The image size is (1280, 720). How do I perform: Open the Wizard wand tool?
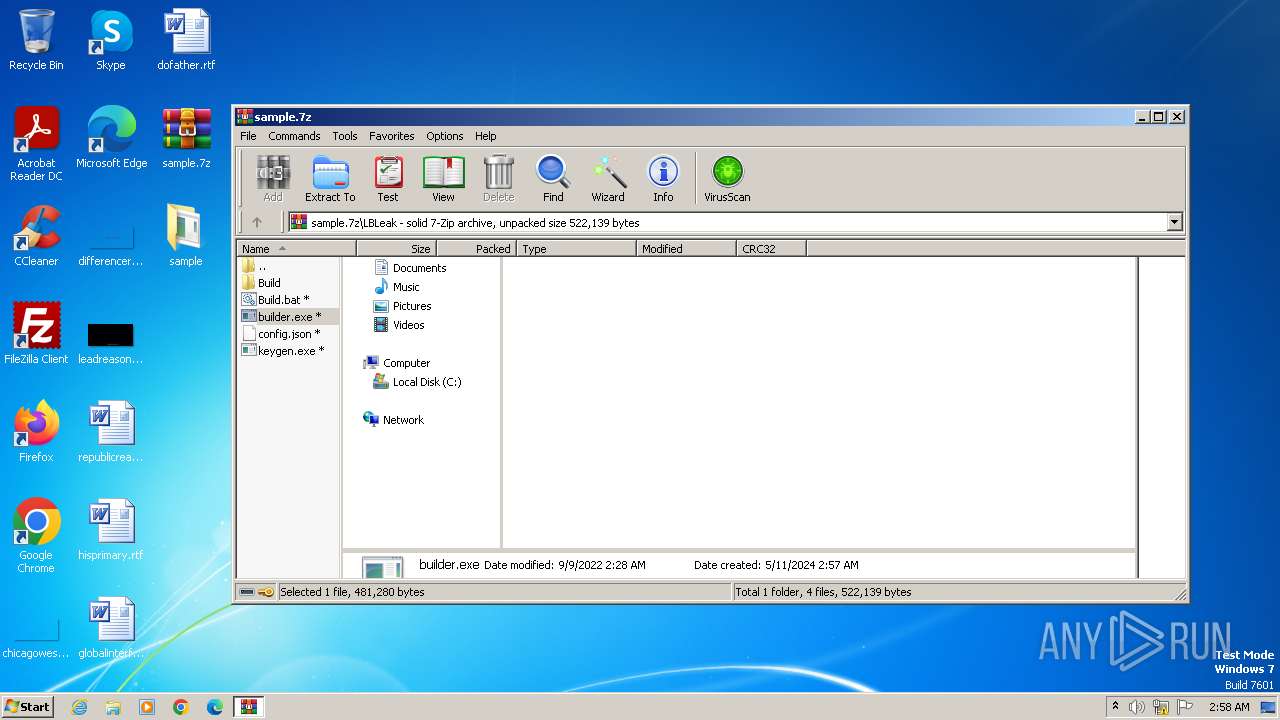coord(608,179)
